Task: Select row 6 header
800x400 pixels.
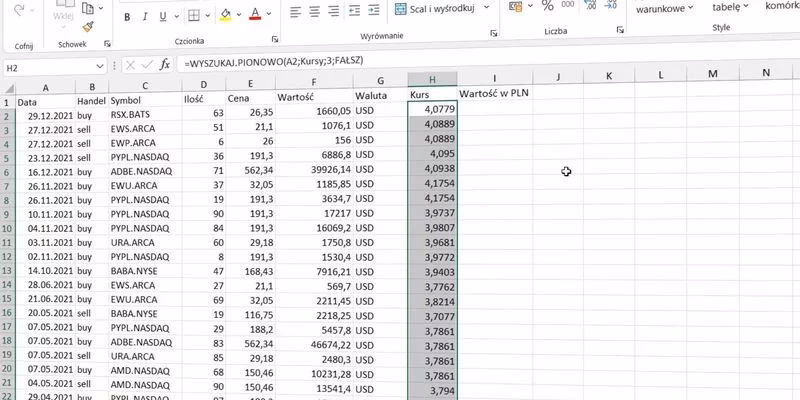Action: click(7, 173)
